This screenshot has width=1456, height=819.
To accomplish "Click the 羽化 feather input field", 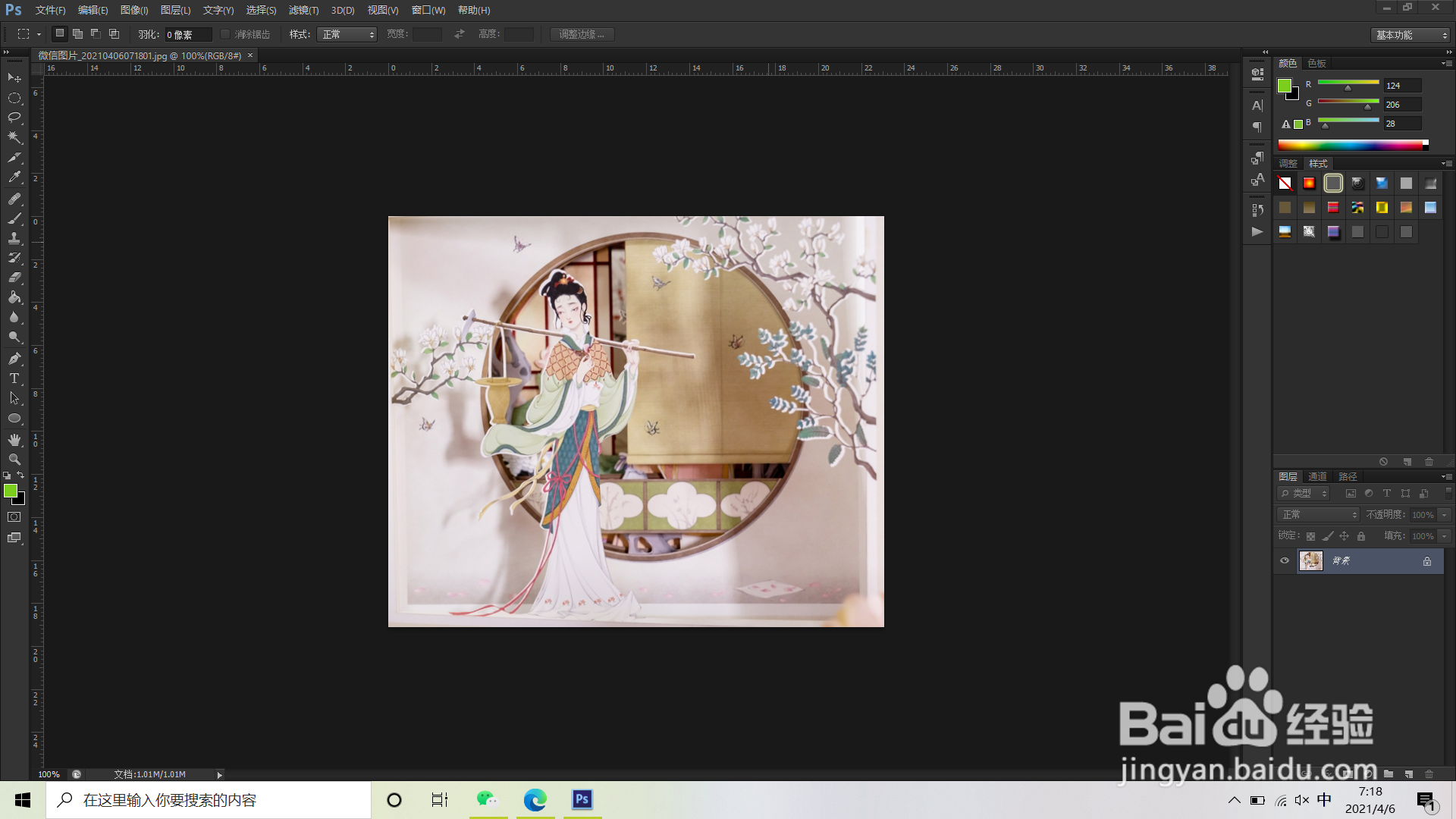I will tap(188, 34).
